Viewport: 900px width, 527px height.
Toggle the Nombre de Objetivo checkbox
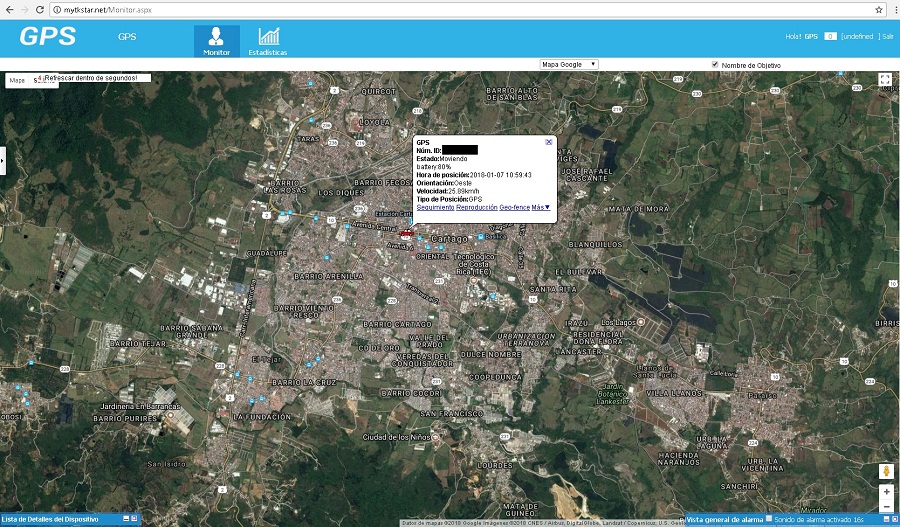click(x=715, y=64)
